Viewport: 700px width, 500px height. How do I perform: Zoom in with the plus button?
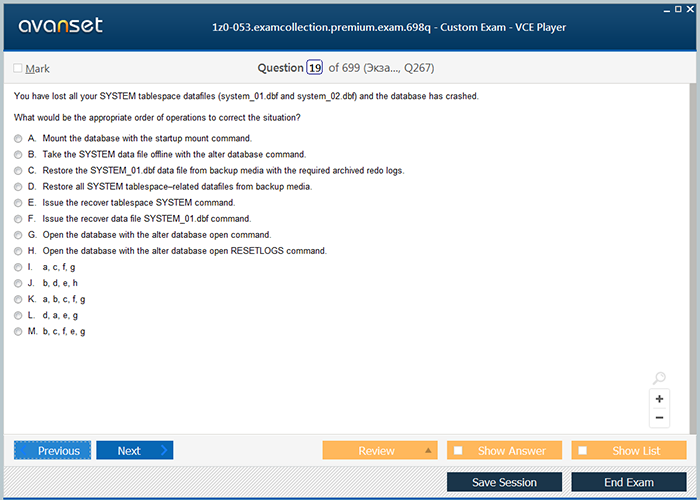659,399
